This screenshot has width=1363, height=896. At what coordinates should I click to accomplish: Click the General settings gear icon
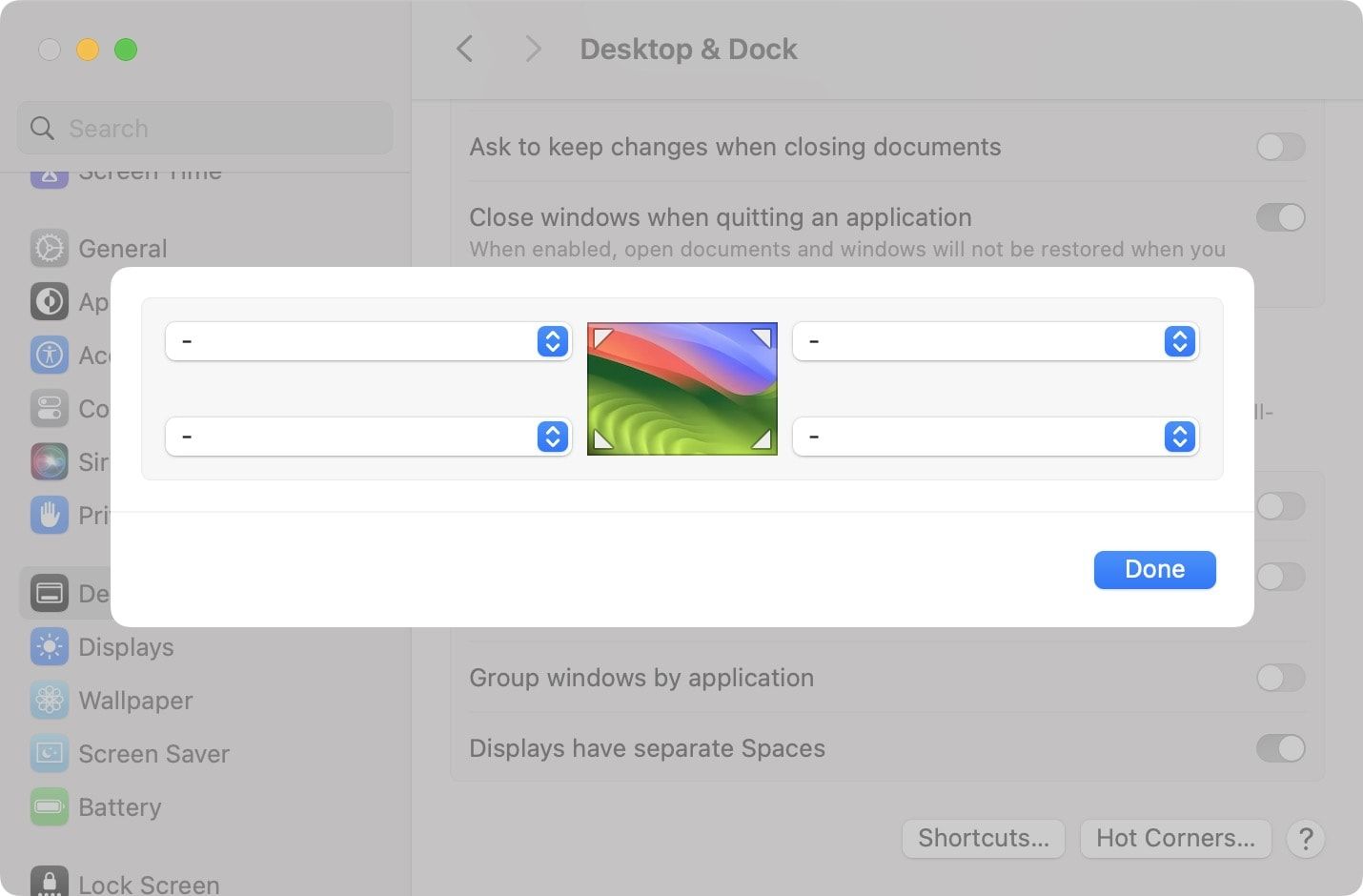[x=50, y=249]
